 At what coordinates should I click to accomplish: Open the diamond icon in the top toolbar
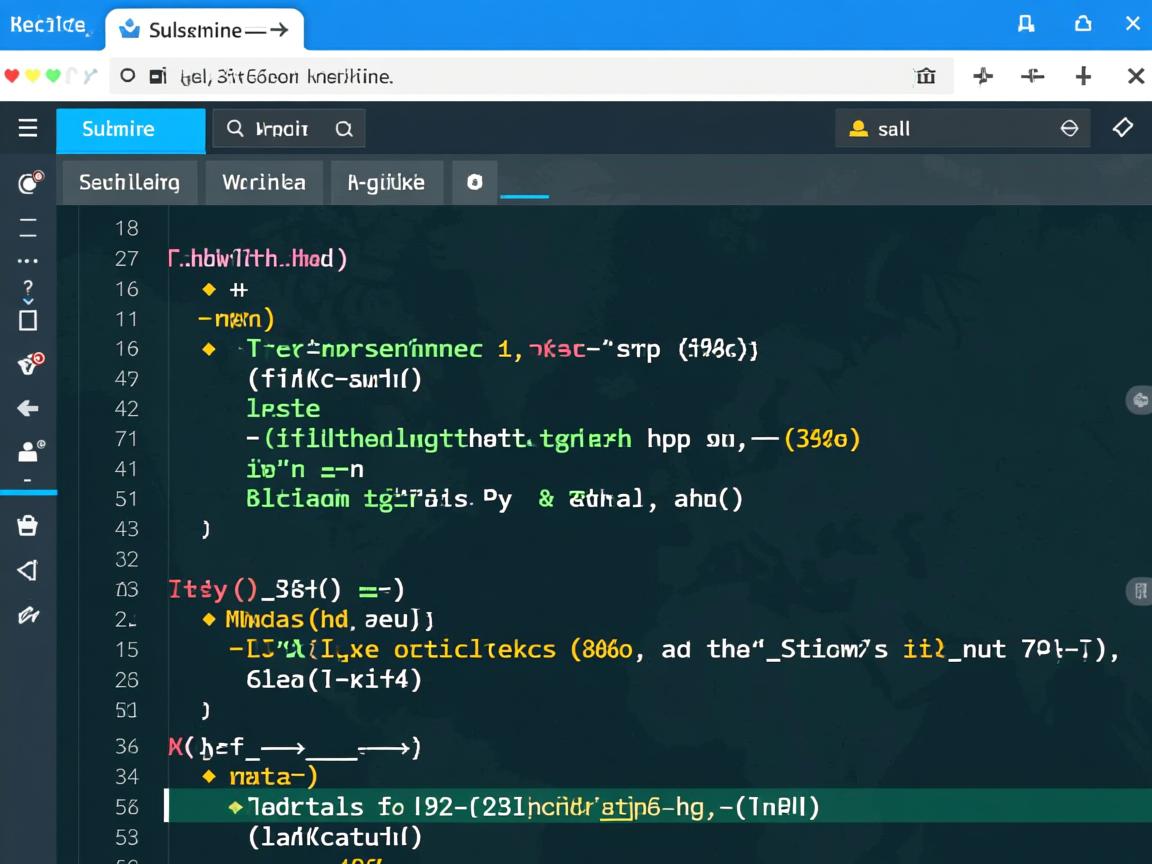click(1122, 128)
